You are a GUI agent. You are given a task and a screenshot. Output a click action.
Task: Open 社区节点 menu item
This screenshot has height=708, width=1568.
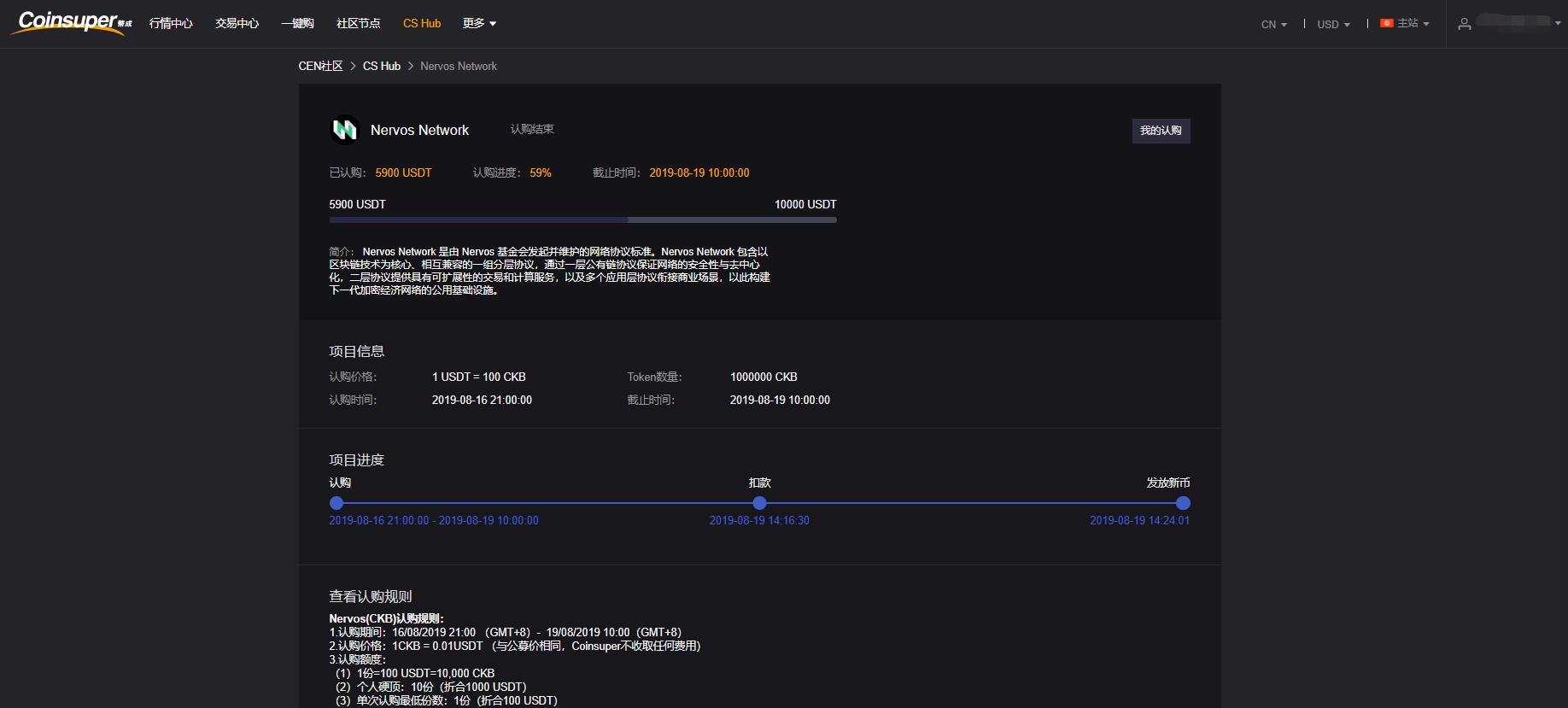(359, 24)
